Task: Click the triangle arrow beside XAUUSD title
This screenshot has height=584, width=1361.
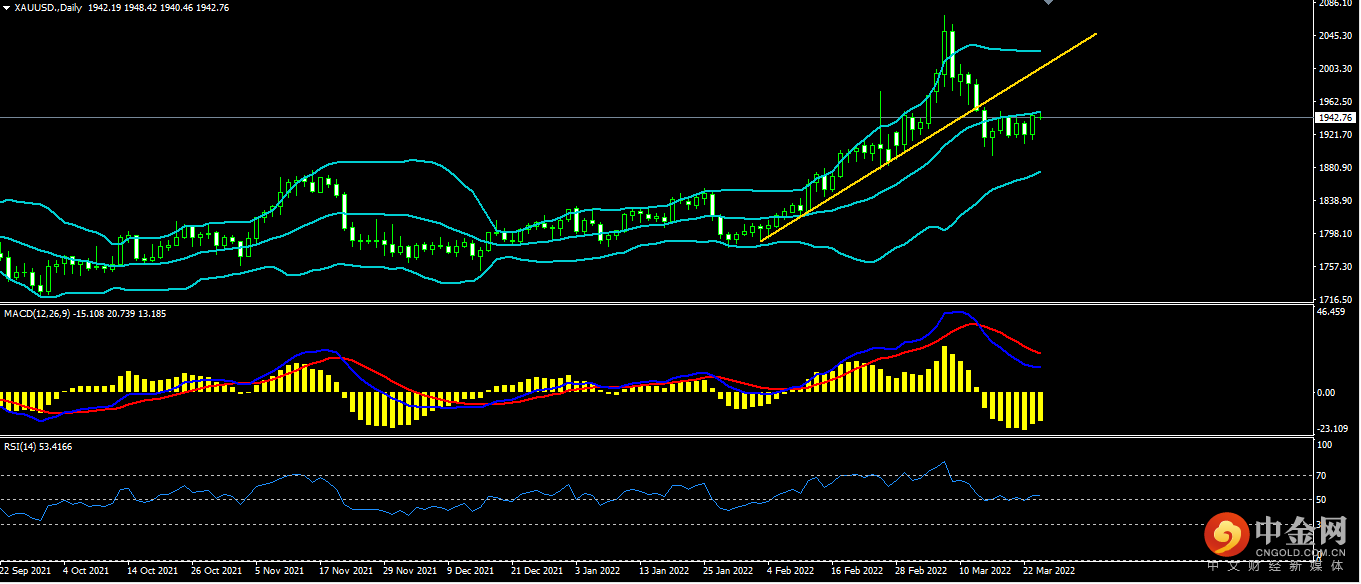Action: 6,7
